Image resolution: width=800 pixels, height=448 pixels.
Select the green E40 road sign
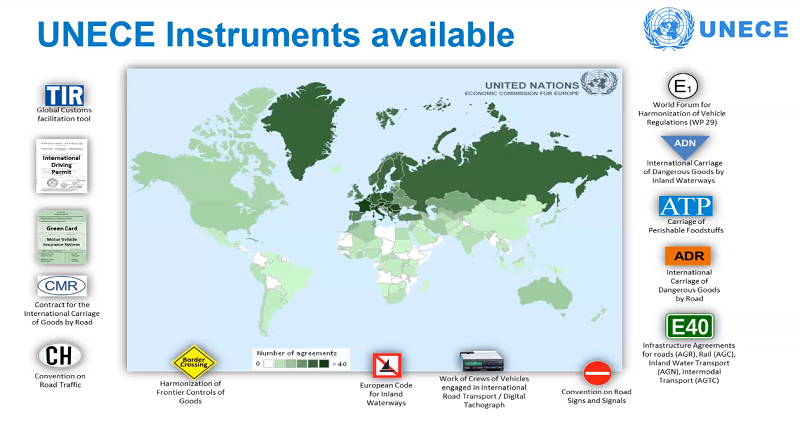point(689,327)
